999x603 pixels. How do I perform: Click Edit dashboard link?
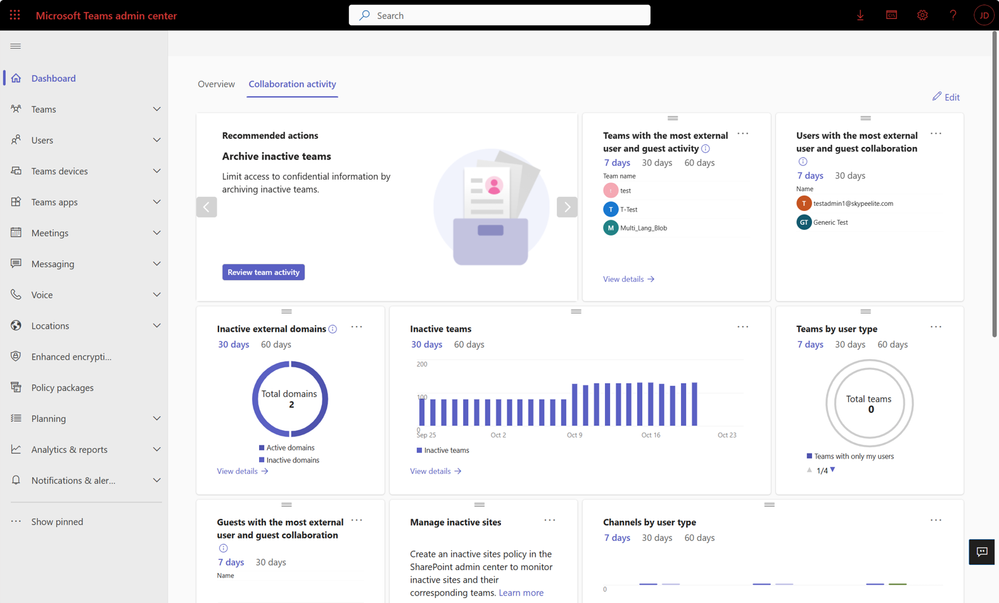tap(946, 97)
